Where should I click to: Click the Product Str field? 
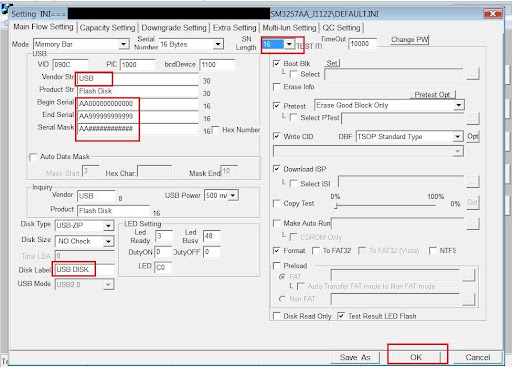(x=138, y=91)
